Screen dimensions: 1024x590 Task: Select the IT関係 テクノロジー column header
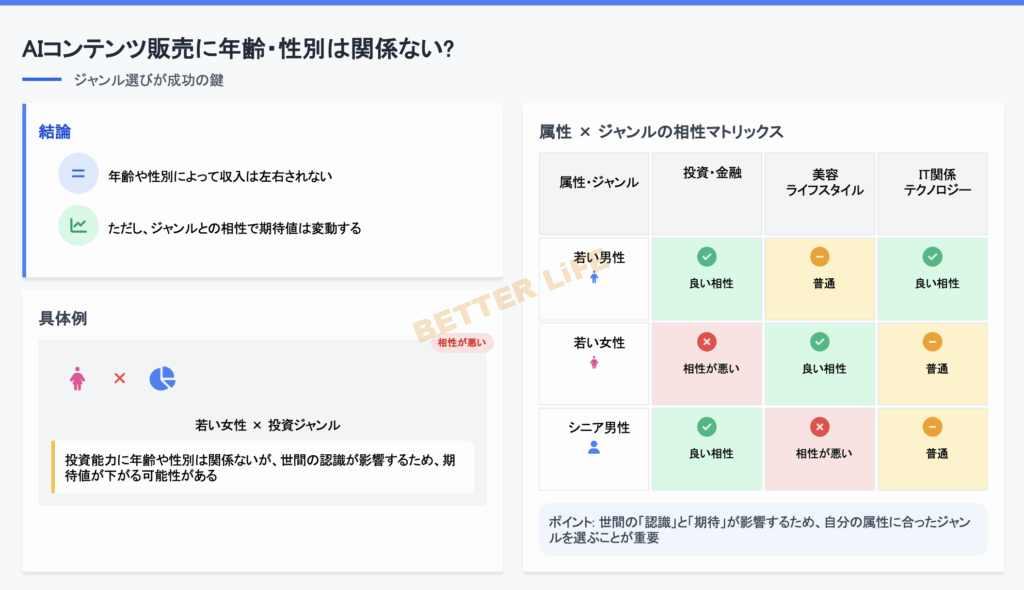point(933,182)
